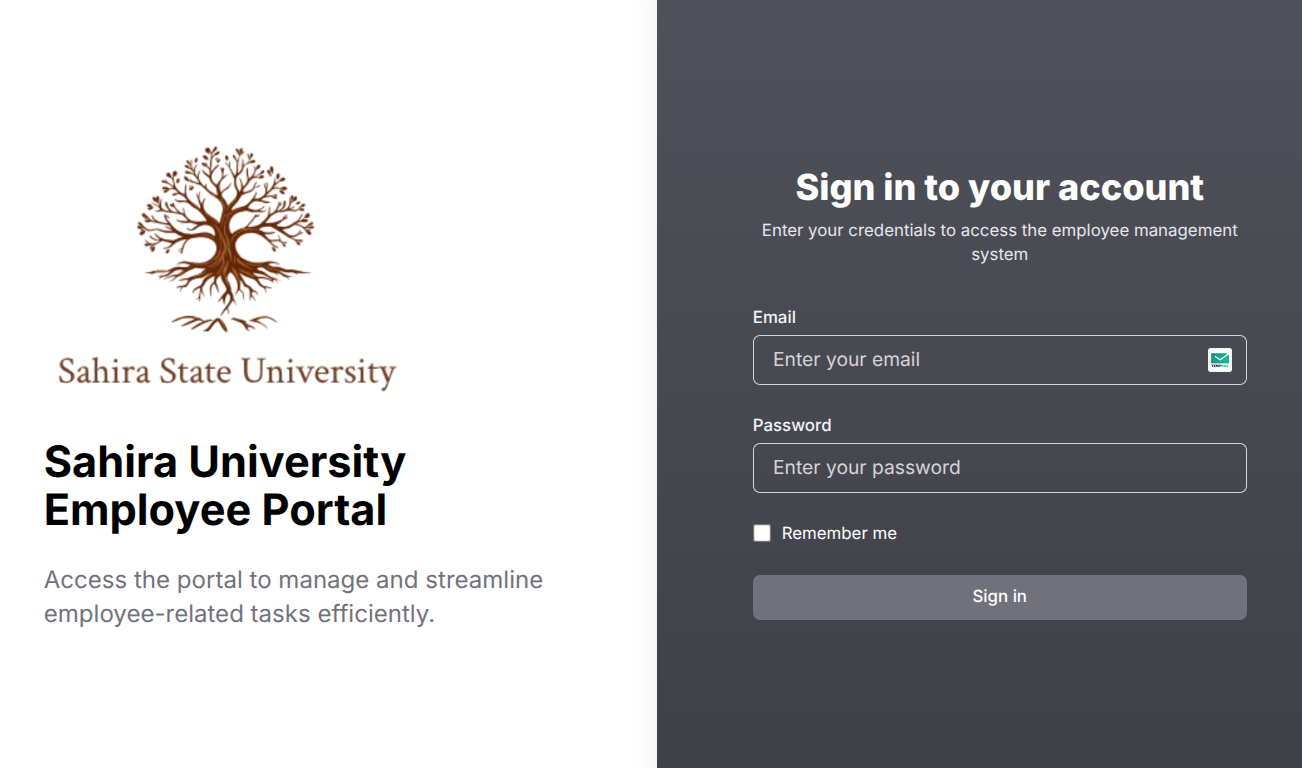Click the Password field label
The image size is (1302, 768).
792,425
